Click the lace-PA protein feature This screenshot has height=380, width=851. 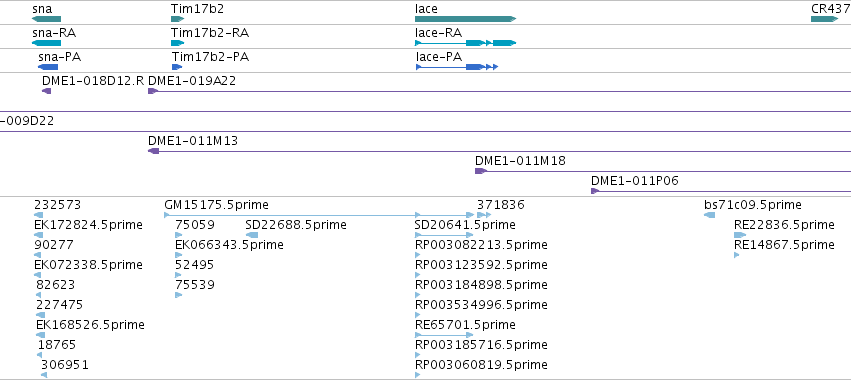coord(456,67)
